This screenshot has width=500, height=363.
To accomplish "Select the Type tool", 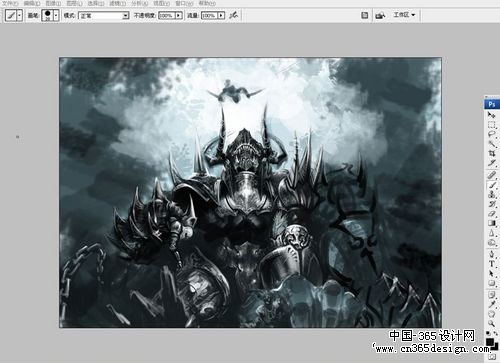I will [x=492, y=264].
